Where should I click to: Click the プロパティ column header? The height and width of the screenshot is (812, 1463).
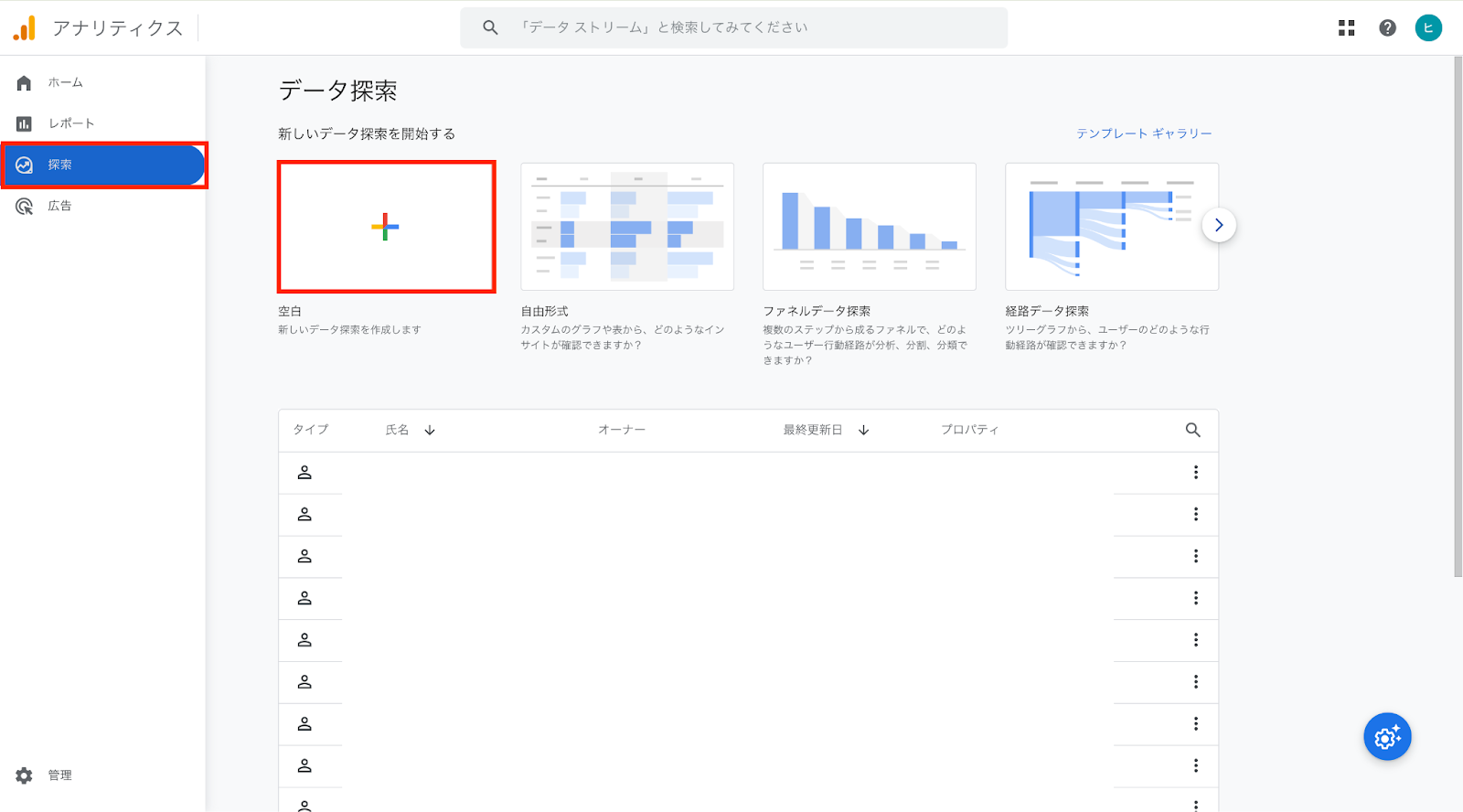tap(970, 430)
